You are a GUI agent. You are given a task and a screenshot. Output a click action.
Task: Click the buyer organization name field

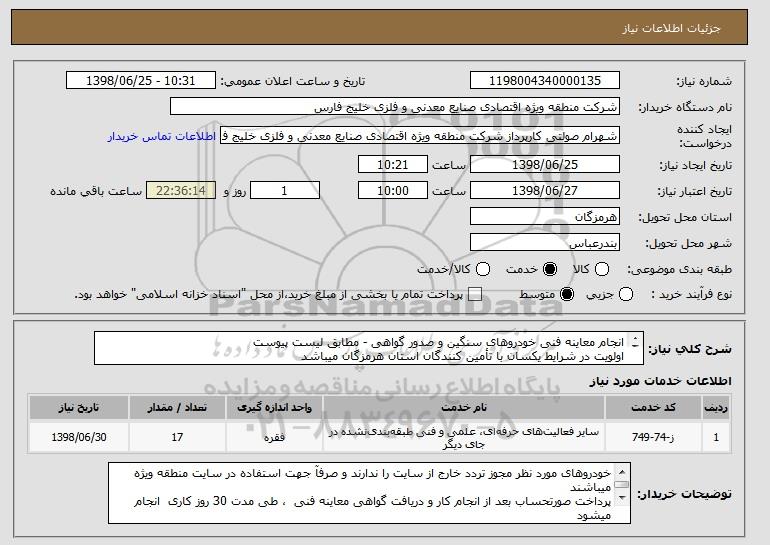click(395, 107)
